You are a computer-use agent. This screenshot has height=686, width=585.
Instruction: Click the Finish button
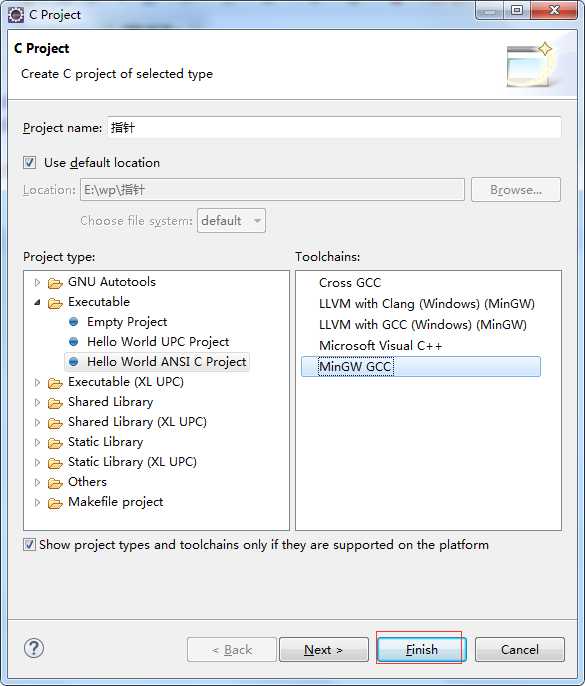[x=421, y=650]
